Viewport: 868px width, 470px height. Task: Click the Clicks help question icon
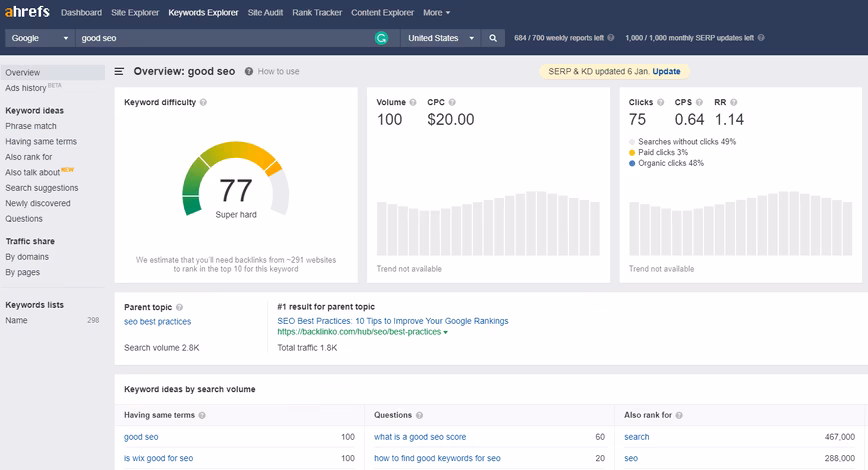coord(660,102)
